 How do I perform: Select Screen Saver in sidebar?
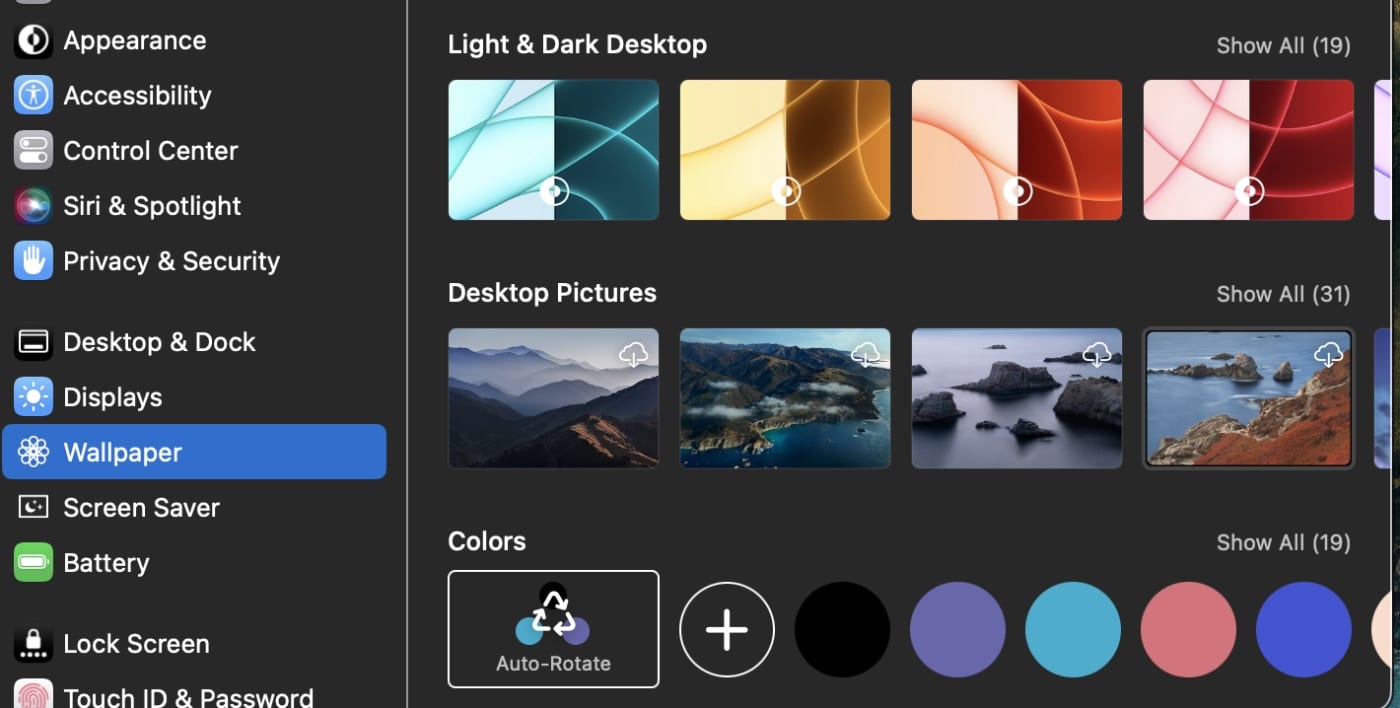tap(141, 508)
